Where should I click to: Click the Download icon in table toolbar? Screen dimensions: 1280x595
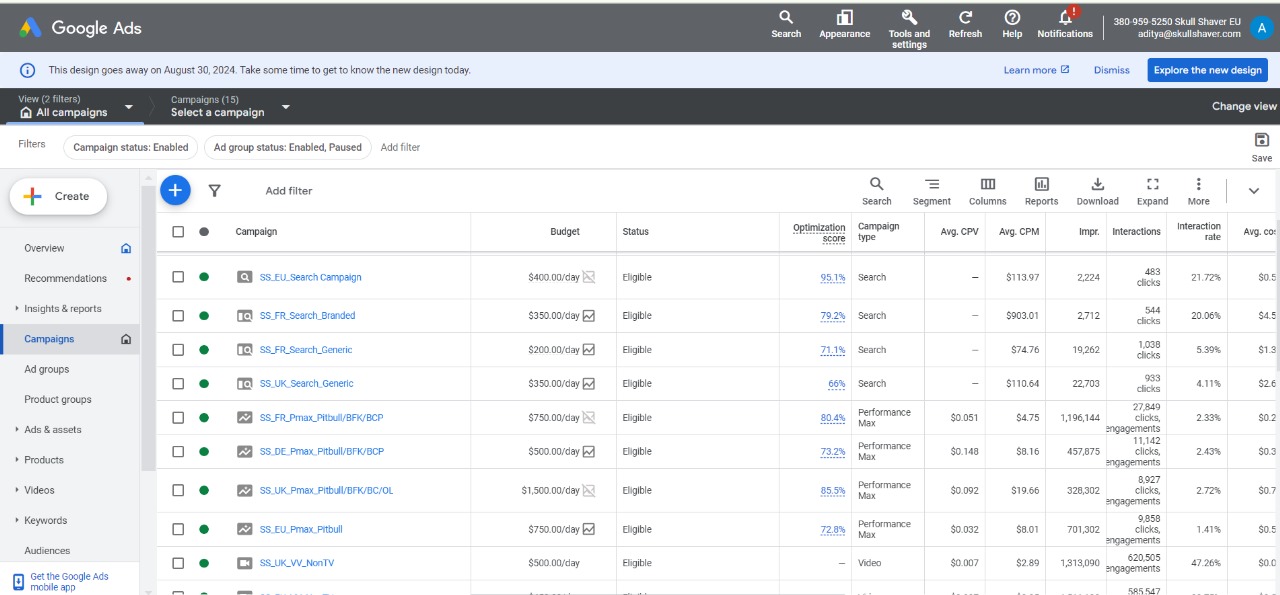coord(1097,185)
